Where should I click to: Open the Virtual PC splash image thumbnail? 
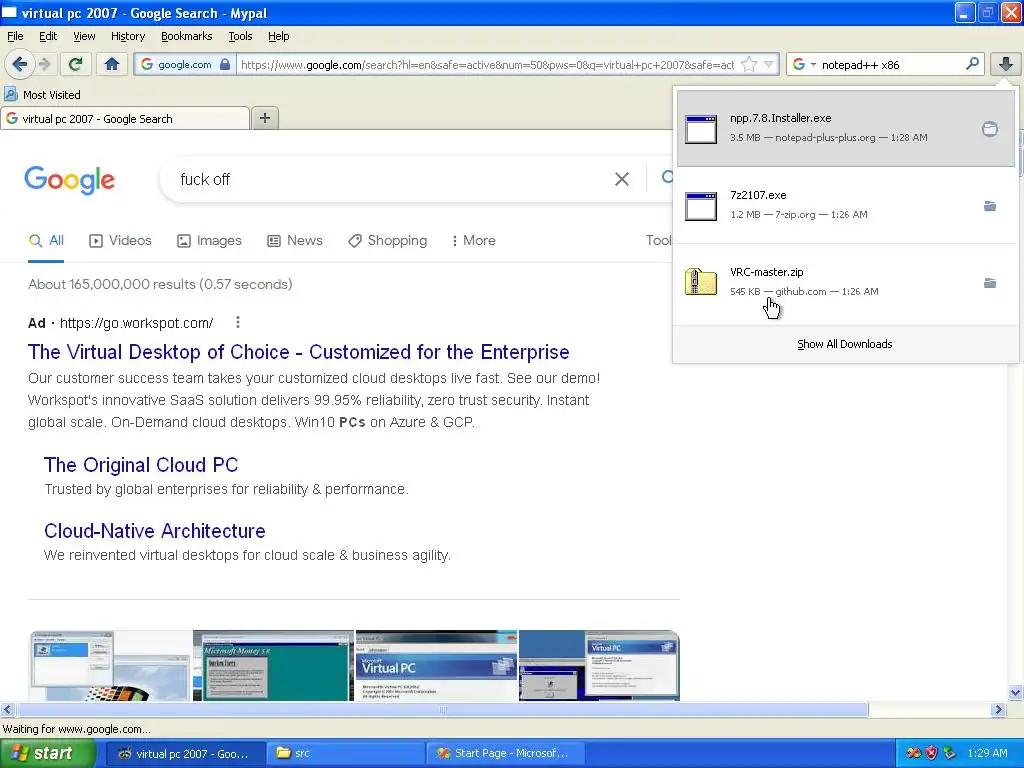[436, 665]
